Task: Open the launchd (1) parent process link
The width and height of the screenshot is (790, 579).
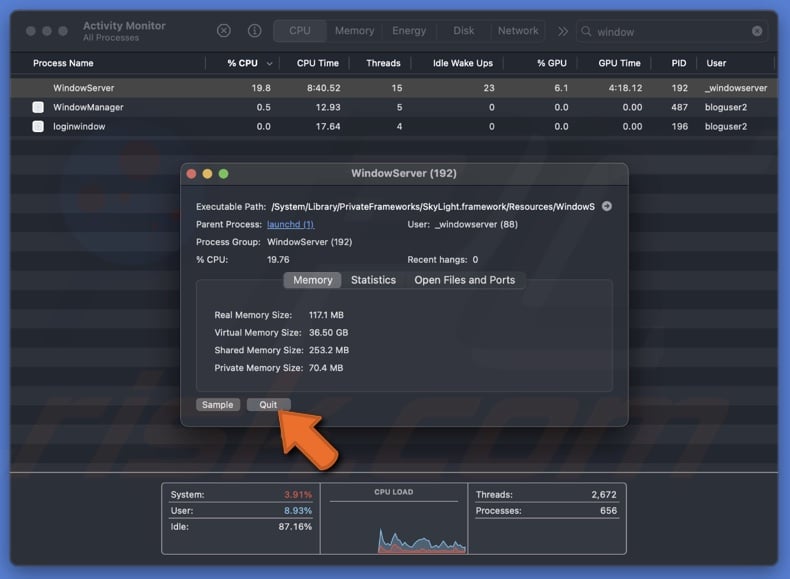Action: click(290, 224)
